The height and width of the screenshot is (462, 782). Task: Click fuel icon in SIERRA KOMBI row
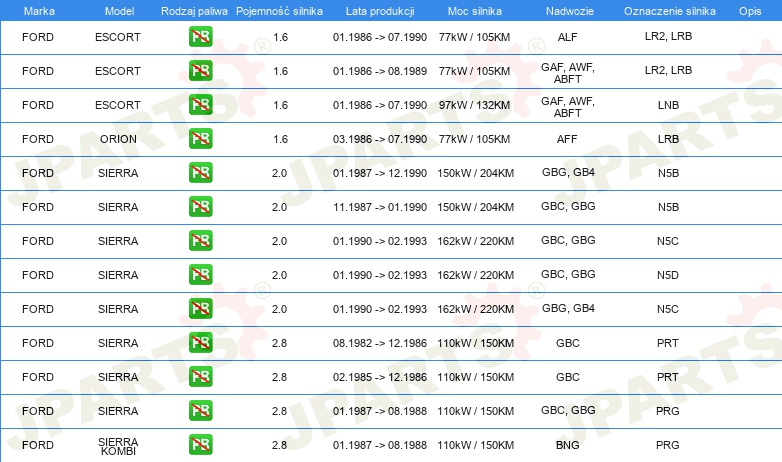pyautogui.click(x=200, y=444)
